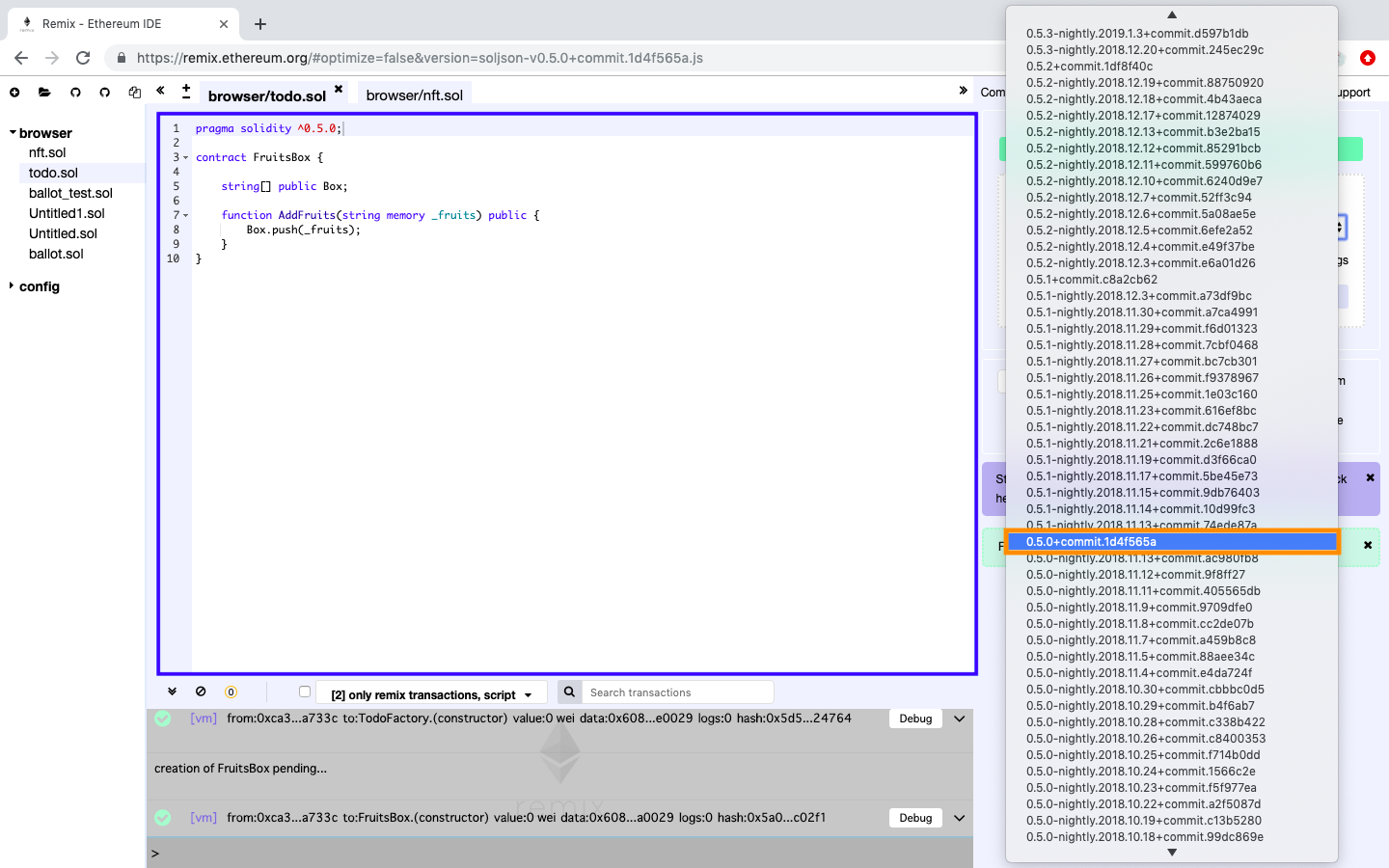Switch to the browser/todo.sol editor tab
Viewport: 1389px width, 868px height.
(x=267, y=95)
